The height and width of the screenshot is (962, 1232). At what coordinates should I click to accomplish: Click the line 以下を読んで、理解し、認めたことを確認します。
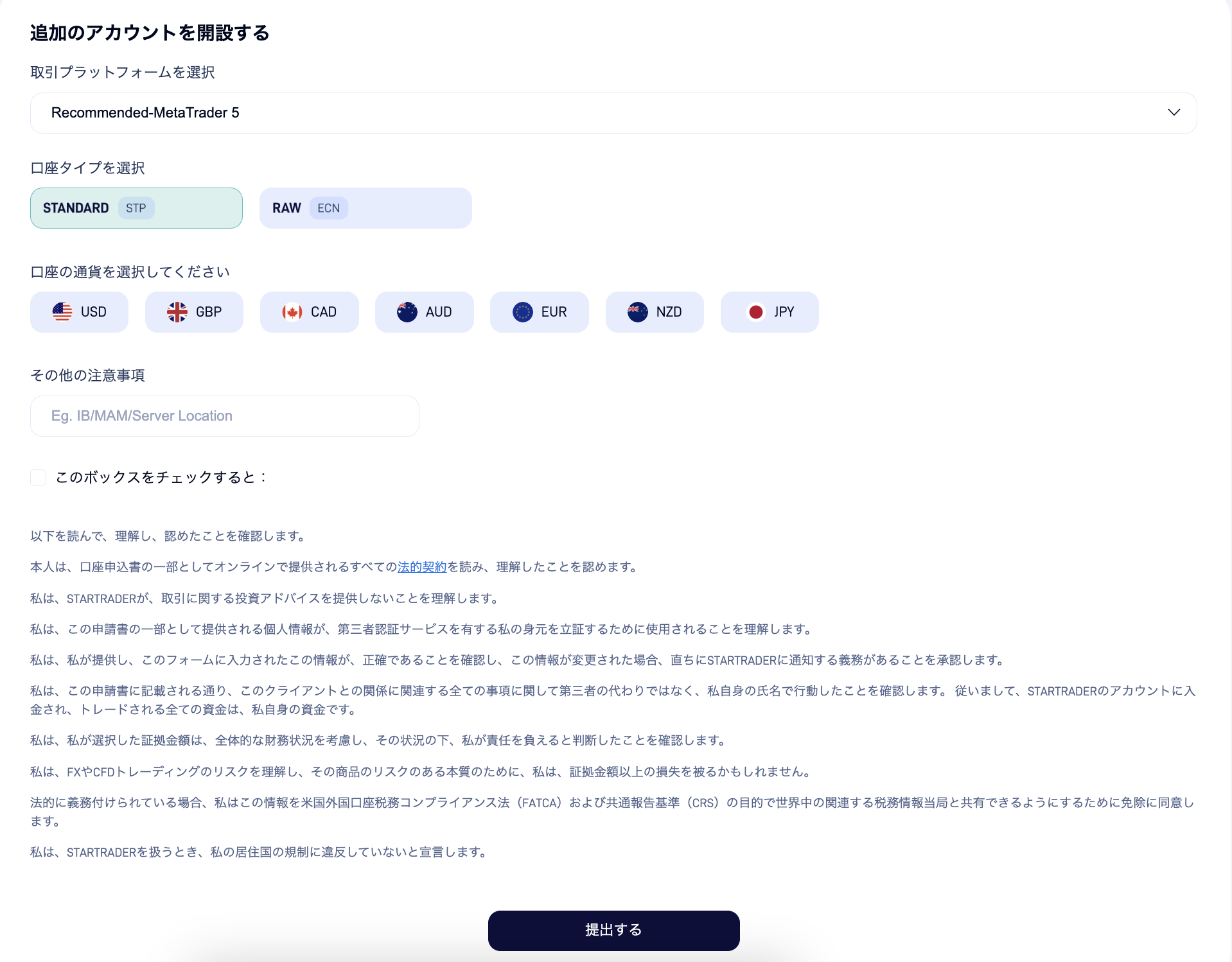(170, 536)
